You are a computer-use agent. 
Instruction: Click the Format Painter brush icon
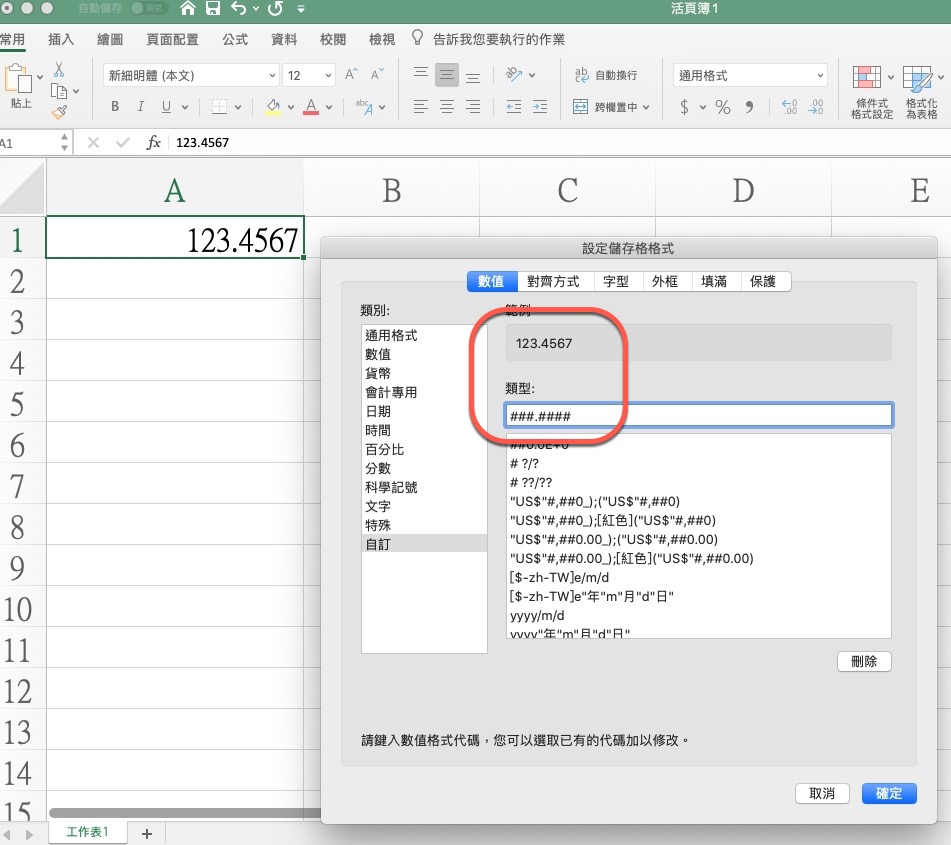(x=59, y=112)
